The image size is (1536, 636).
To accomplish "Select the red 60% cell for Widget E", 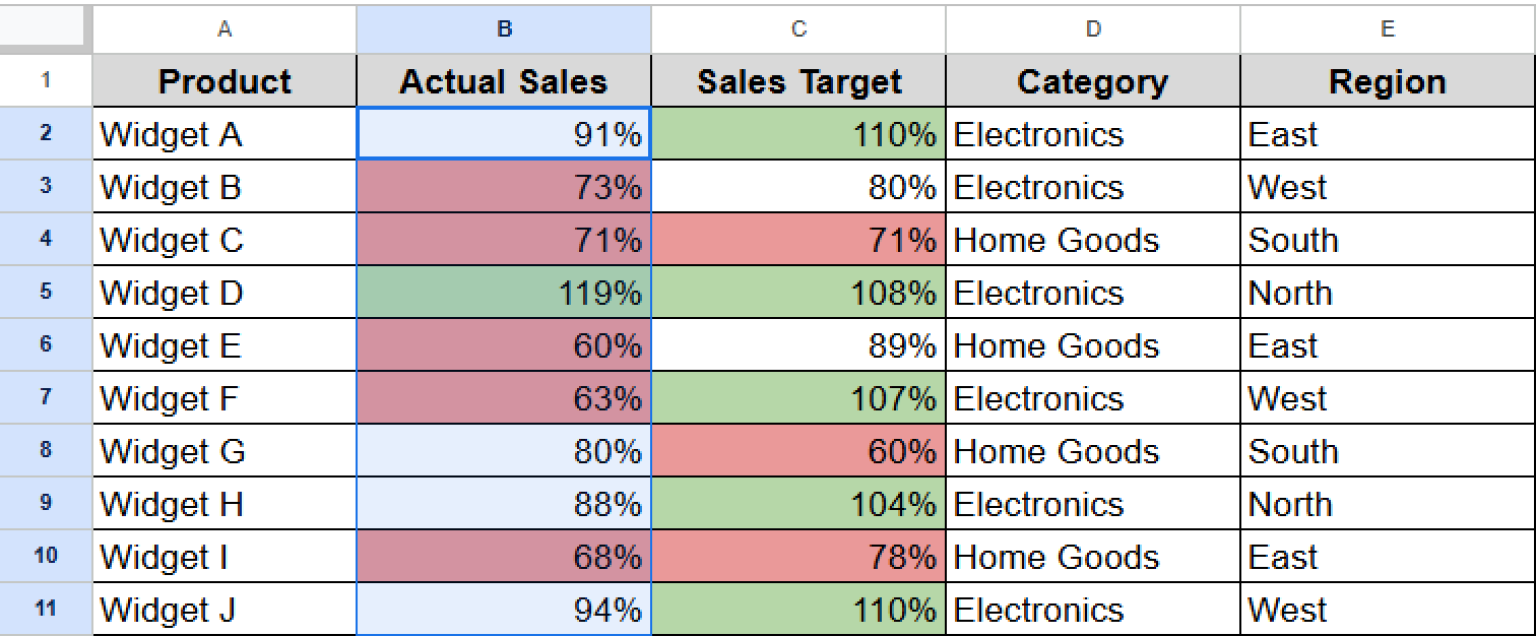I will tap(503, 345).
